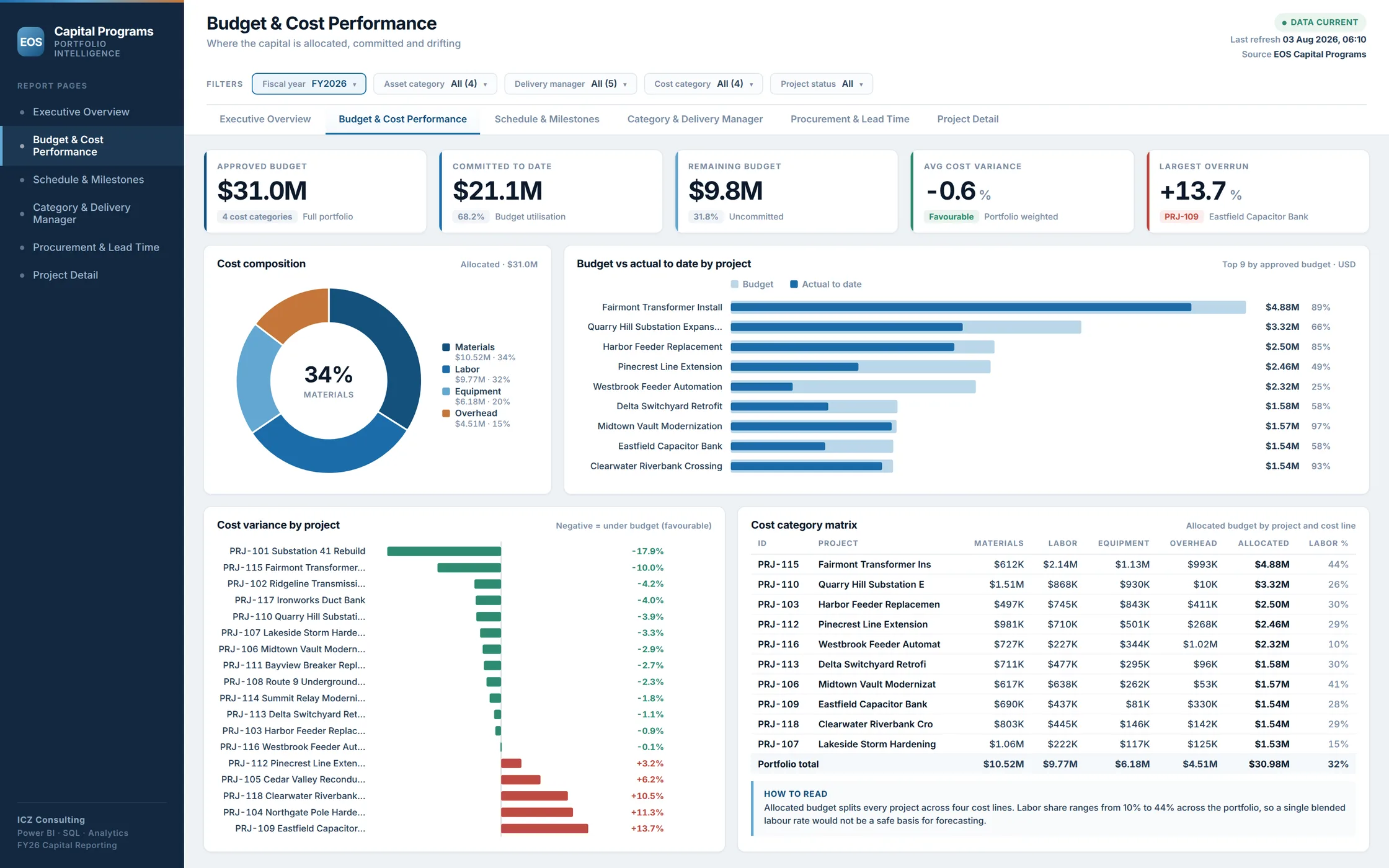1389x868 pixels.
Task: Click the Approved Budget $31.0M card
Action: tap(315, 191)
